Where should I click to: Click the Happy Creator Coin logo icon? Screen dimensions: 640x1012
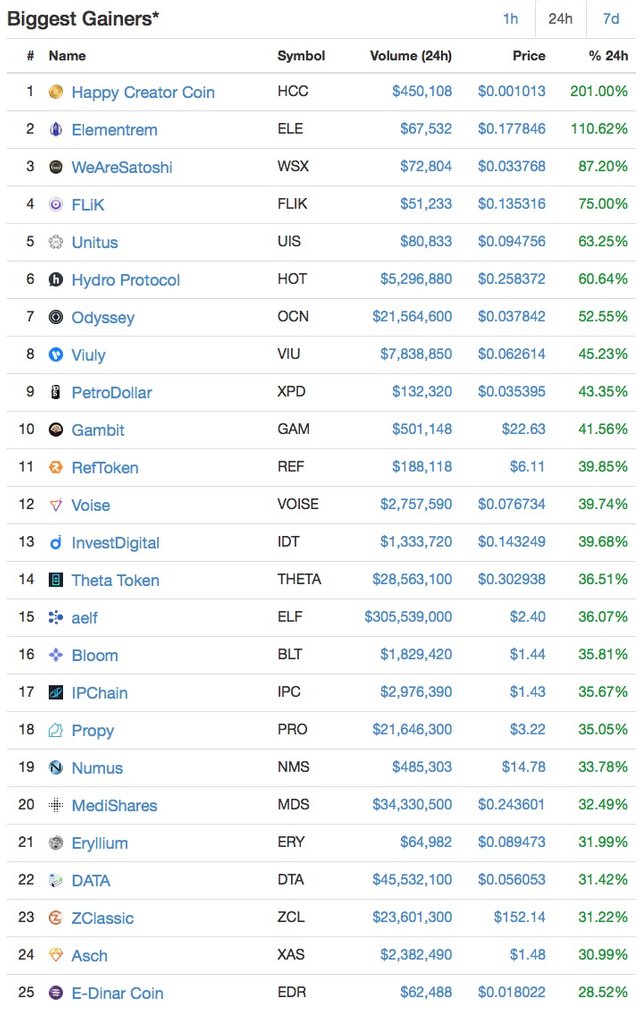click(56, 92)
